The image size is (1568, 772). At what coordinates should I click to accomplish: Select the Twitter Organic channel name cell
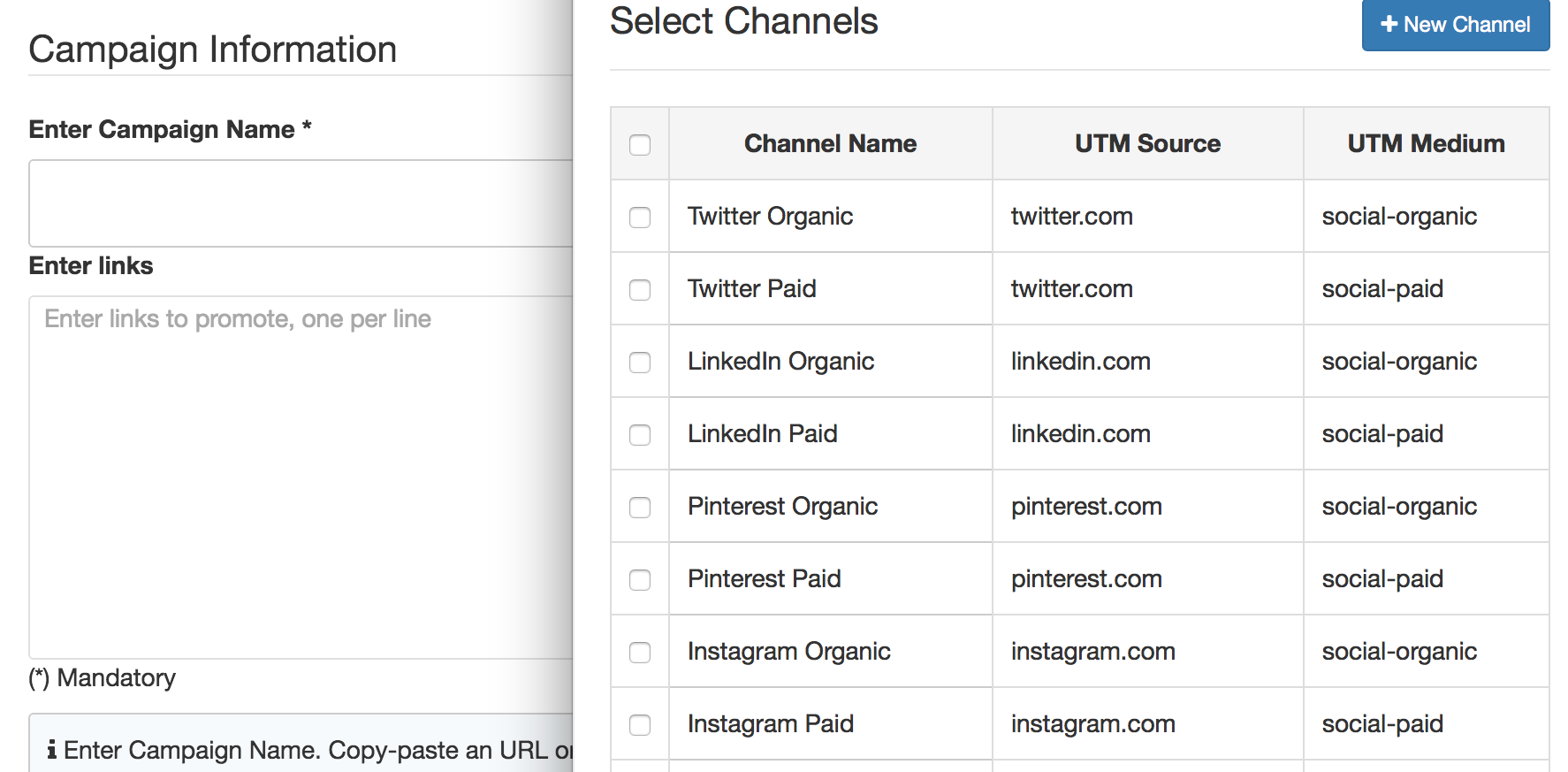[831, 217]
